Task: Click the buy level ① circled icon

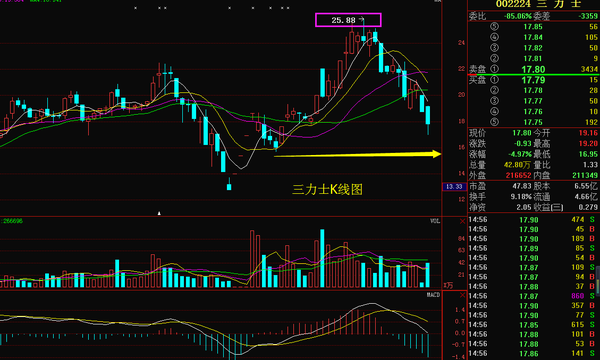Action: [494, 80]
